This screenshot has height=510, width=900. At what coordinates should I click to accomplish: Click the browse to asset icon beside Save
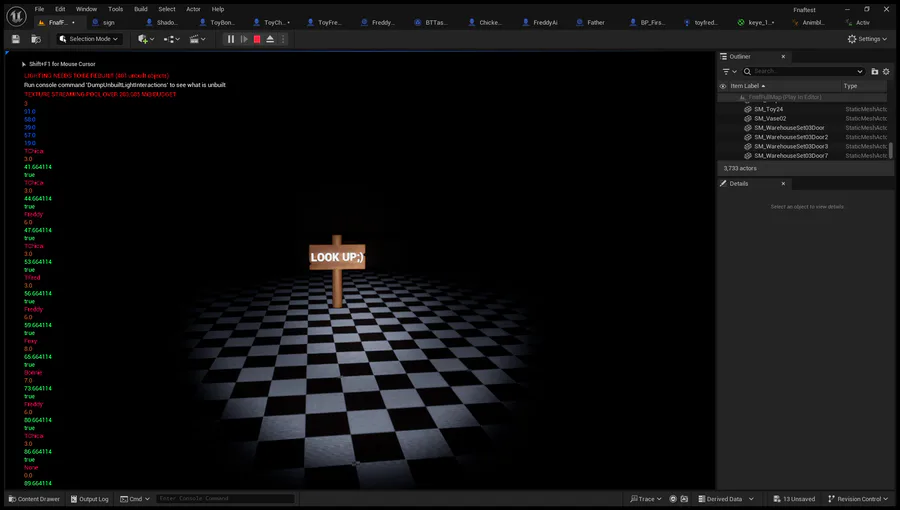36,39
